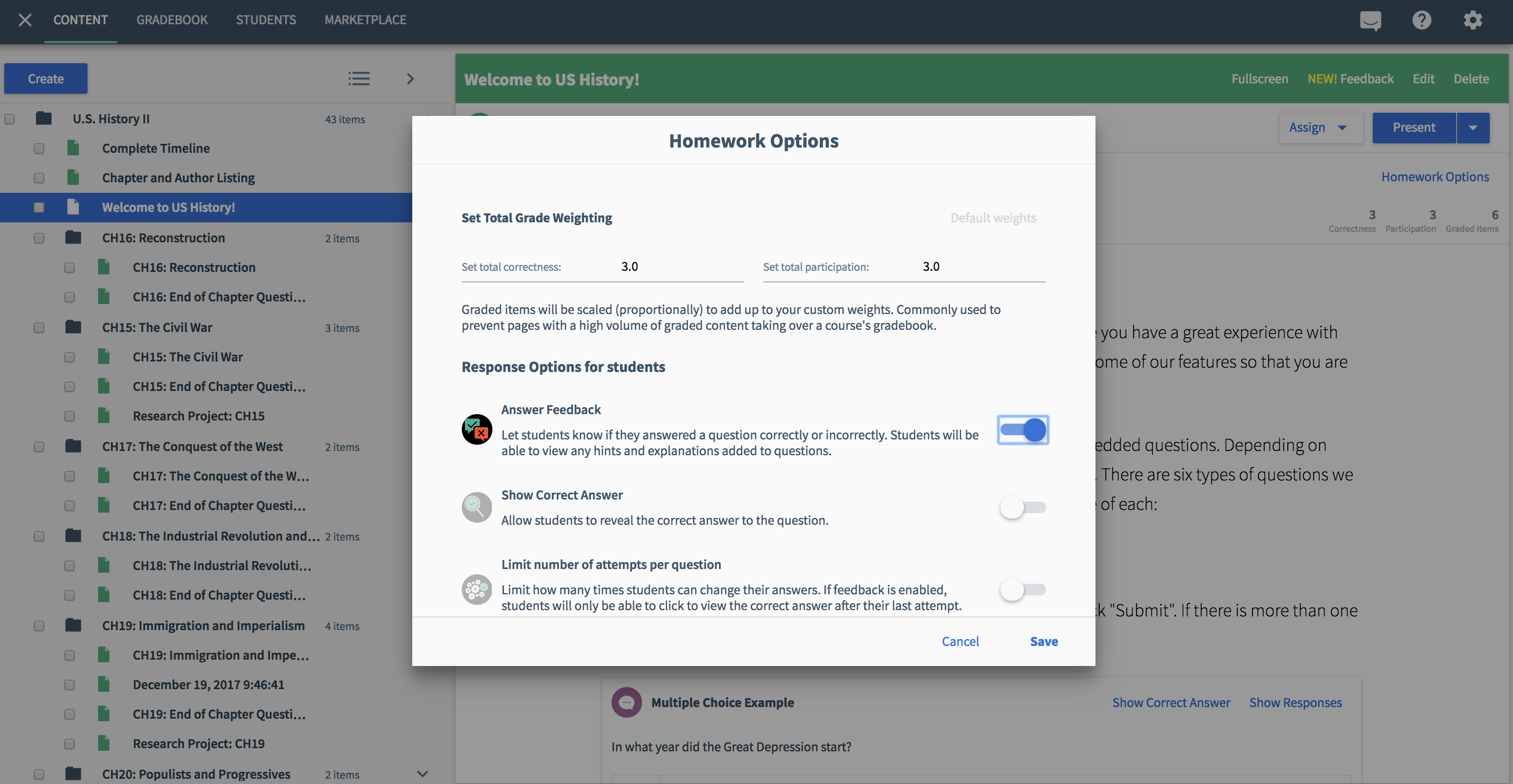Viewport: 1513px width, 784px height.
Task: Enable the Show Correct Answer toggle
Action: click(x=1023, y=507)
